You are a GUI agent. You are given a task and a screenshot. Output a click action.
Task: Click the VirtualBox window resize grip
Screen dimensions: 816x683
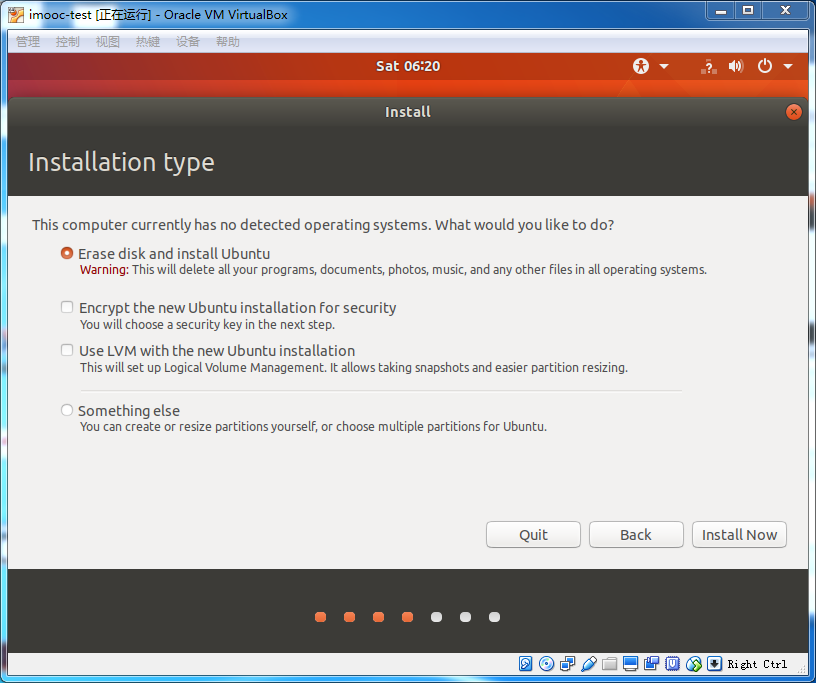pos(802,667)
